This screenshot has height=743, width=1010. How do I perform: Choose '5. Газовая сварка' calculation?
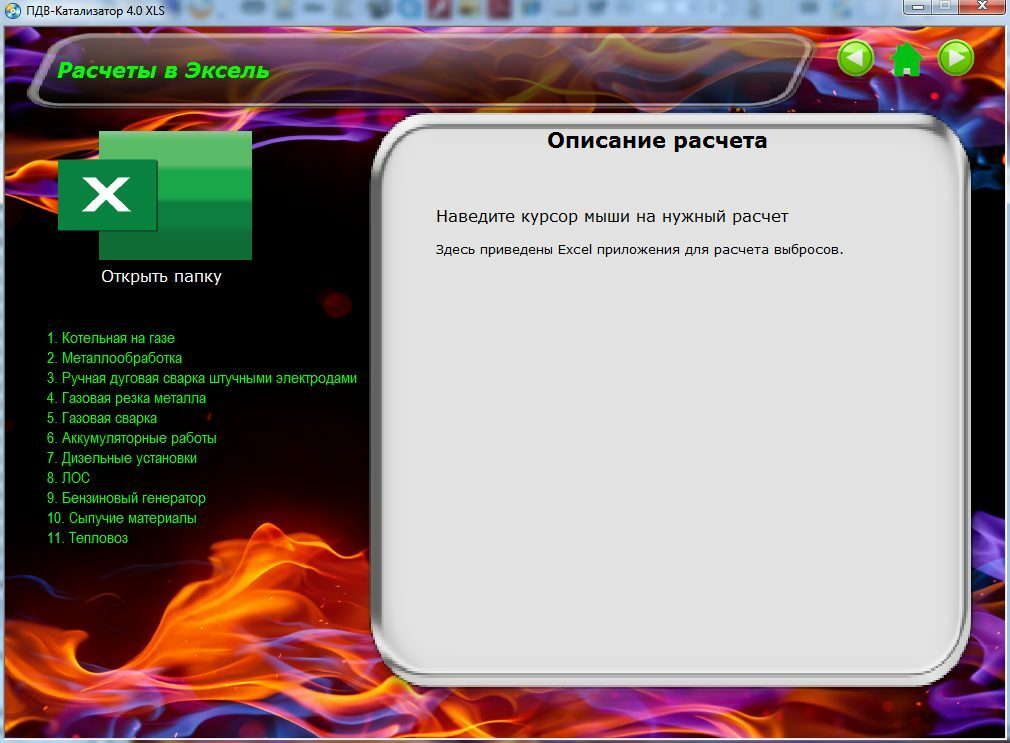[x=102, y=418]
